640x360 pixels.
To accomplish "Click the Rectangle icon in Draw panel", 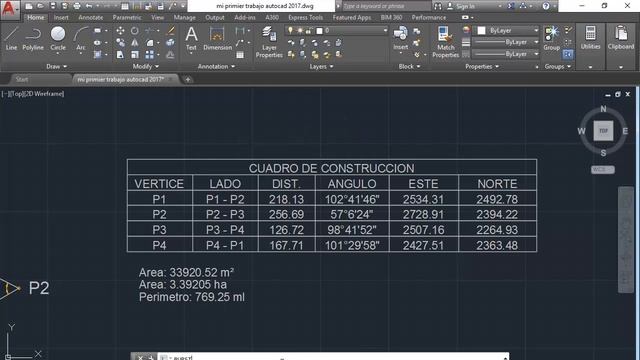I will (98, 31).
